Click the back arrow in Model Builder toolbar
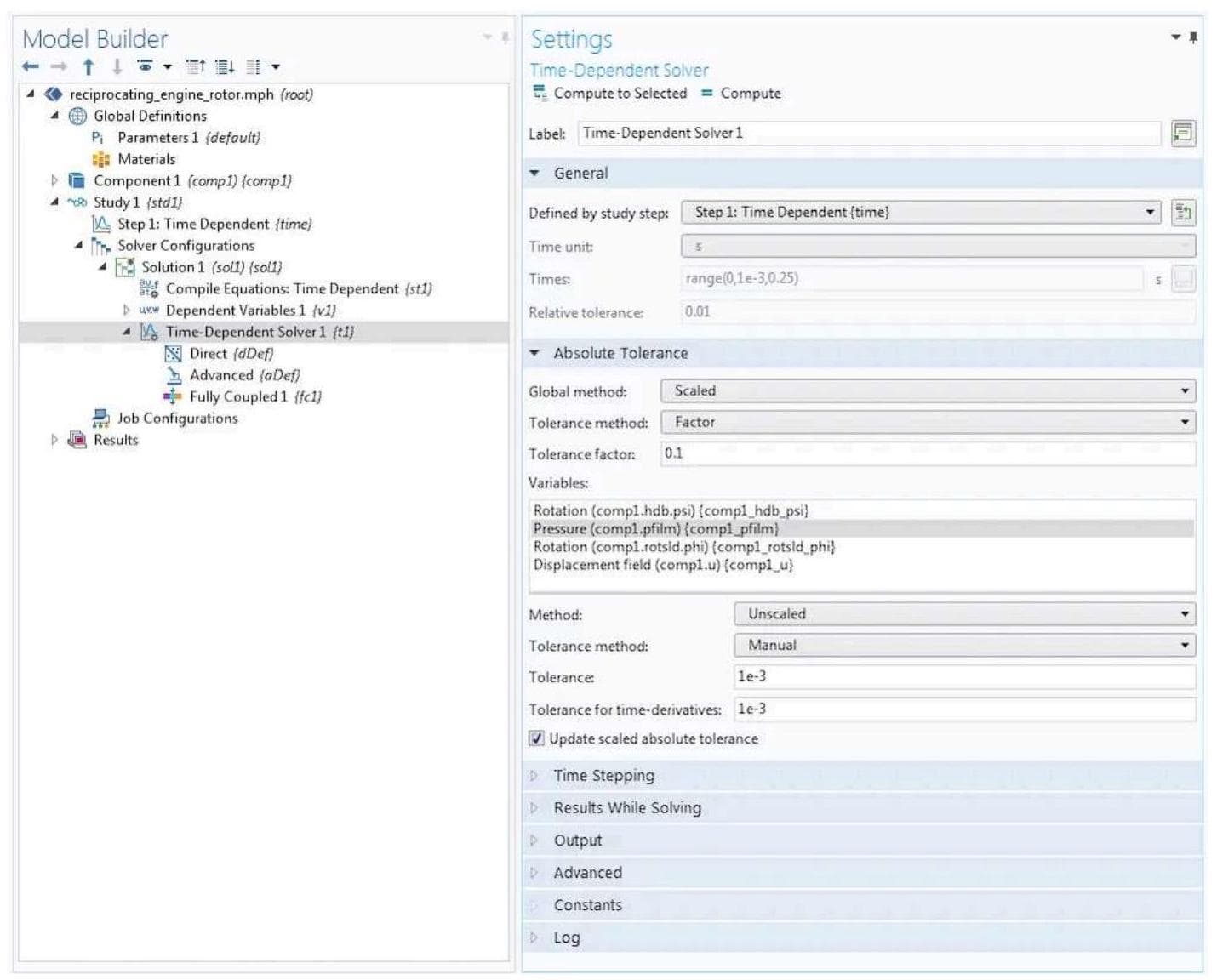Screen dimensions: 1217x980 (31, 66)
